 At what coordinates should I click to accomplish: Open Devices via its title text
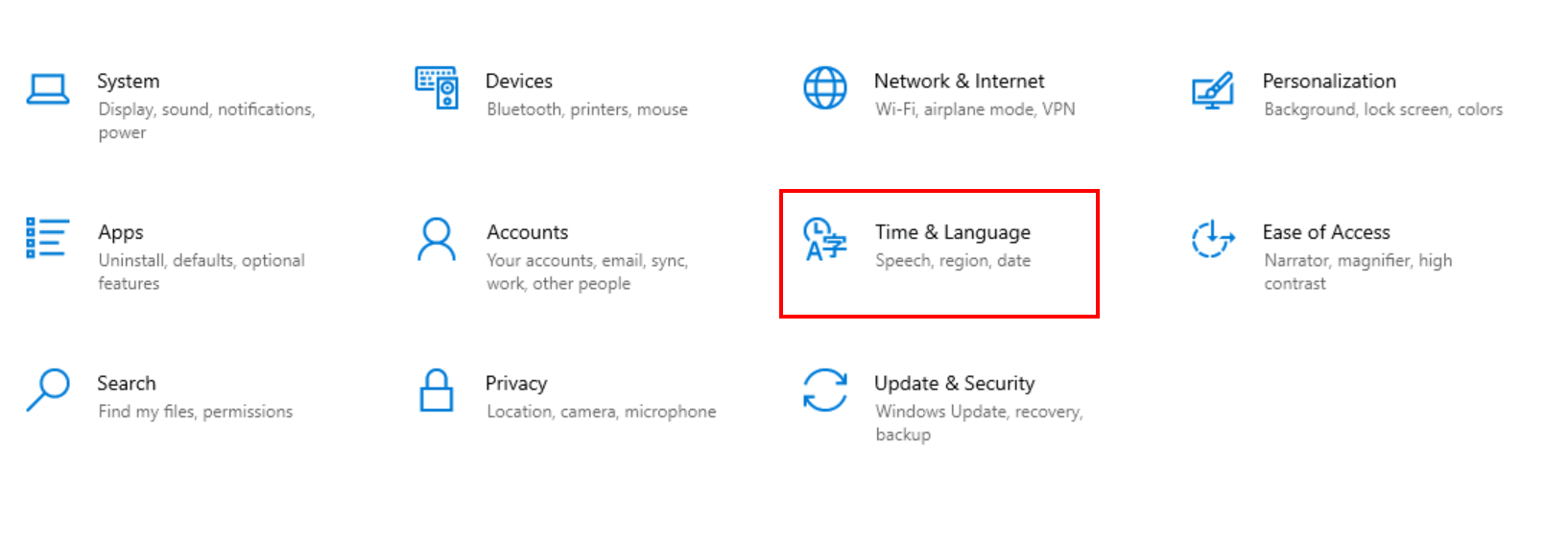point(519,82)
